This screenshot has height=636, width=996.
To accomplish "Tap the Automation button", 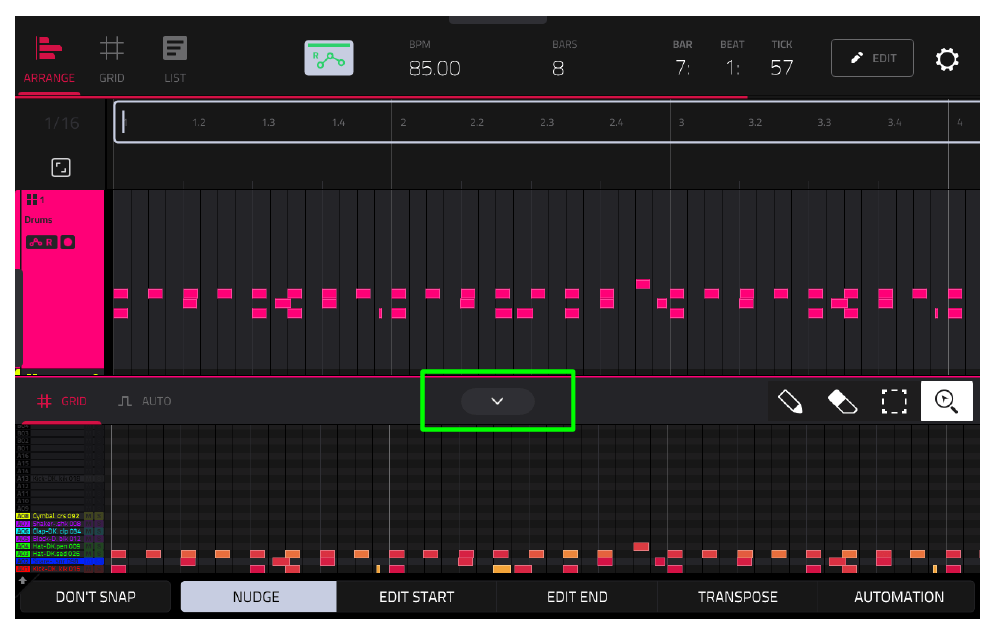I will click(x=898, y=597).
